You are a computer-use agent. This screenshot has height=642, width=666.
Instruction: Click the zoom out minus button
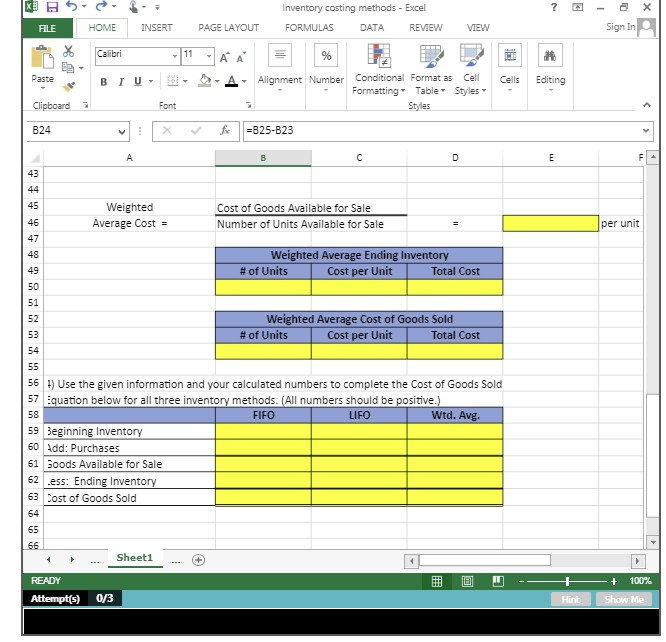point(522,581)
